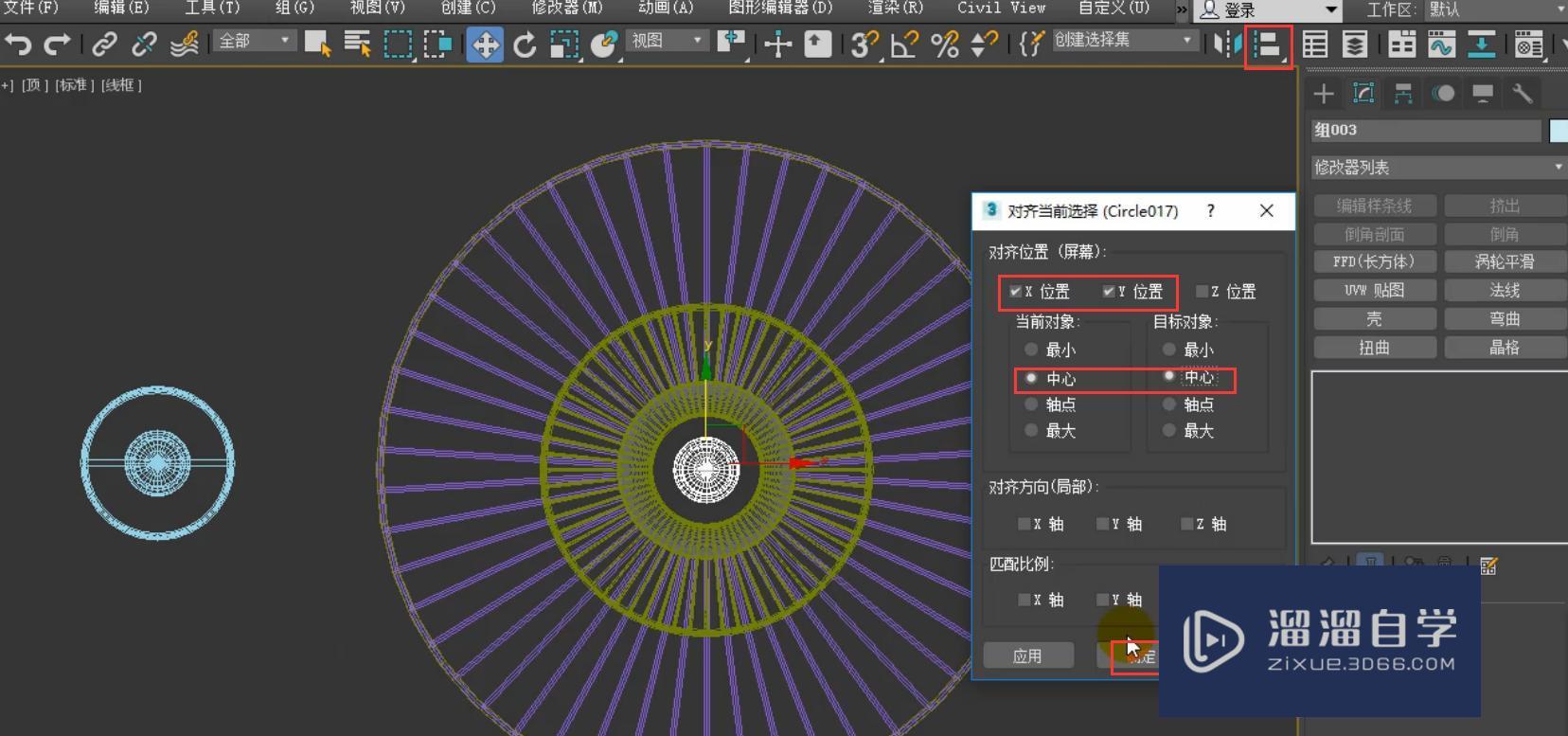Click the Use Pivot Point Center icon

point(731,44)
